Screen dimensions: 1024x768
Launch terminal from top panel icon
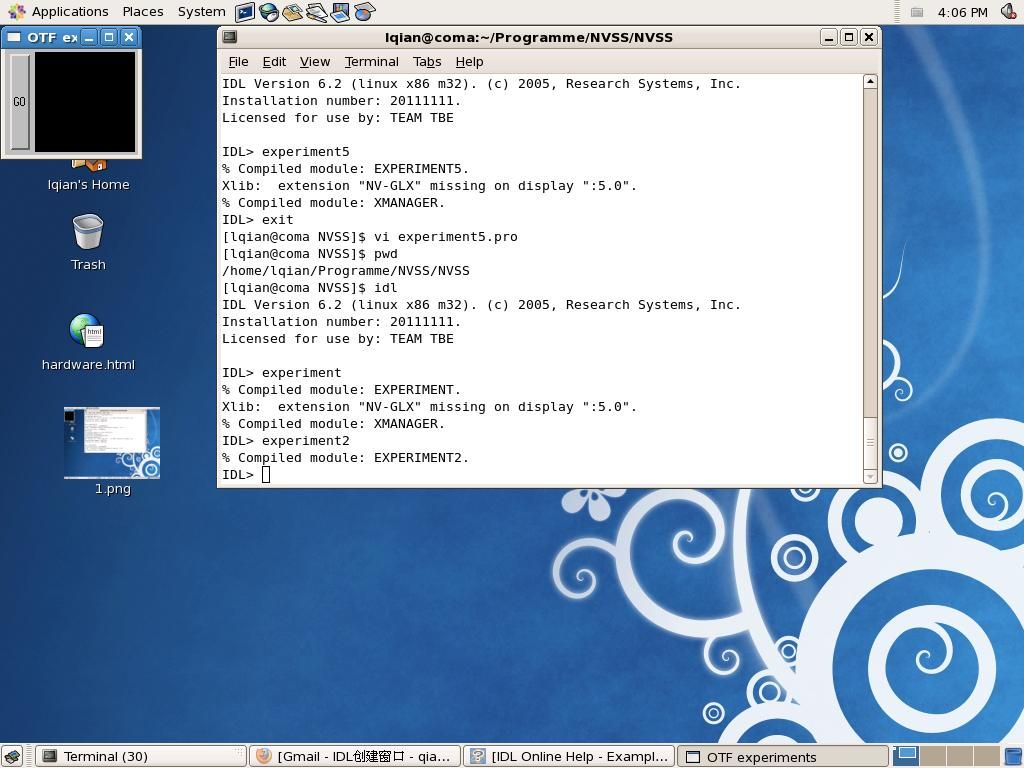tap(245, 12)
